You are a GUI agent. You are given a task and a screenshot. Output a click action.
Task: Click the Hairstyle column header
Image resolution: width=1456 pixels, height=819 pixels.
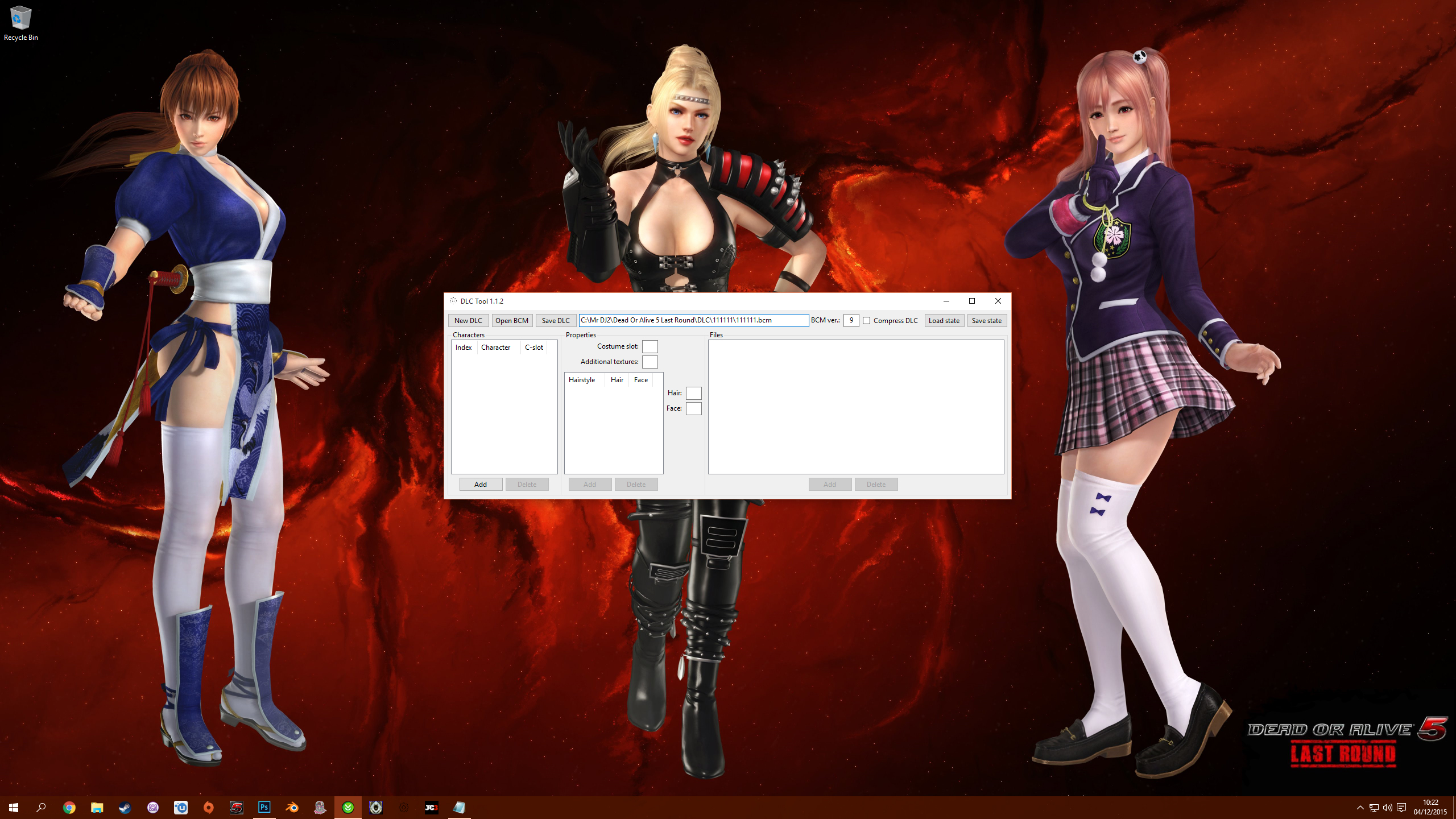coord(581,380)
